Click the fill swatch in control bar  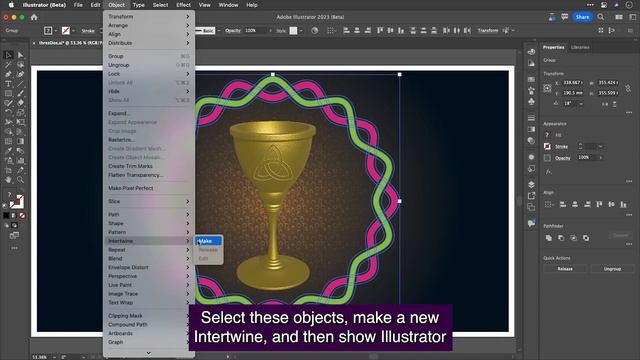point(48,31)
